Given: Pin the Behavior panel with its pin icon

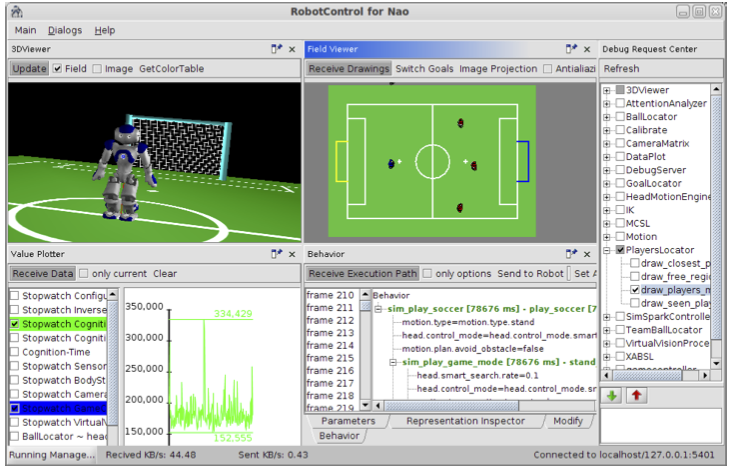Looking at the screenshot, I should click(x=572, y=254).
